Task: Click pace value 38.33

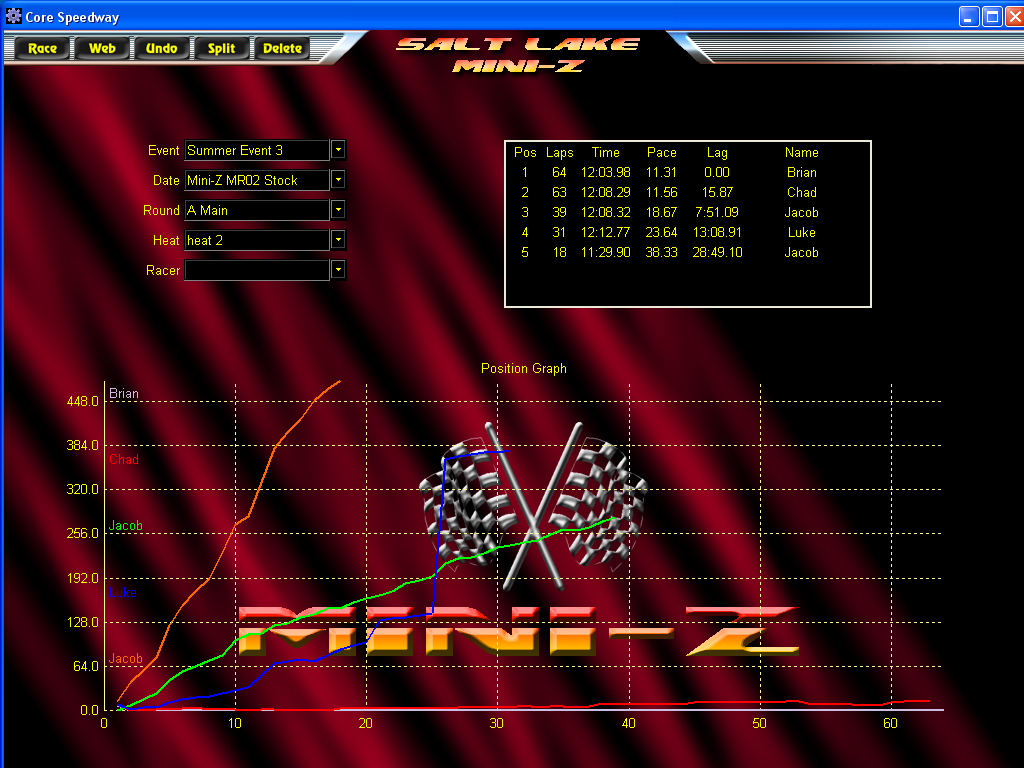Action: [662, 252]
